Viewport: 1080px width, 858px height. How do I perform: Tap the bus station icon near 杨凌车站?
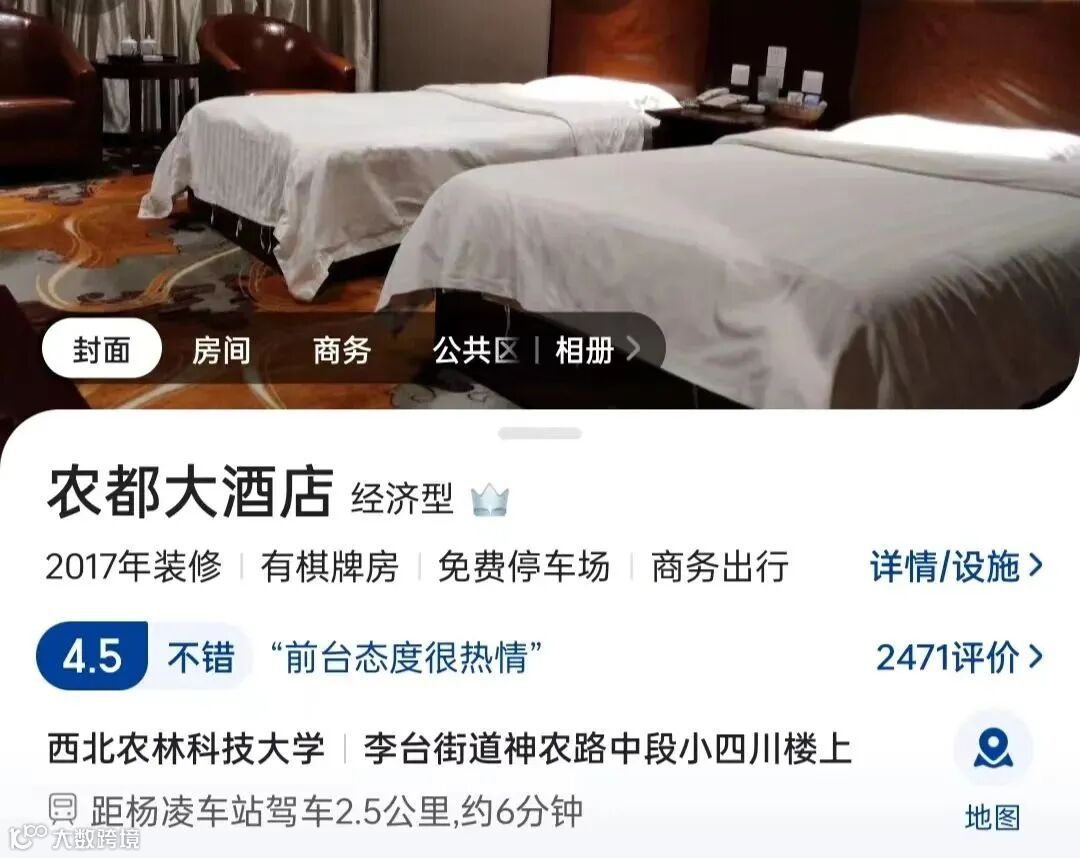click(x=63, y=808)
